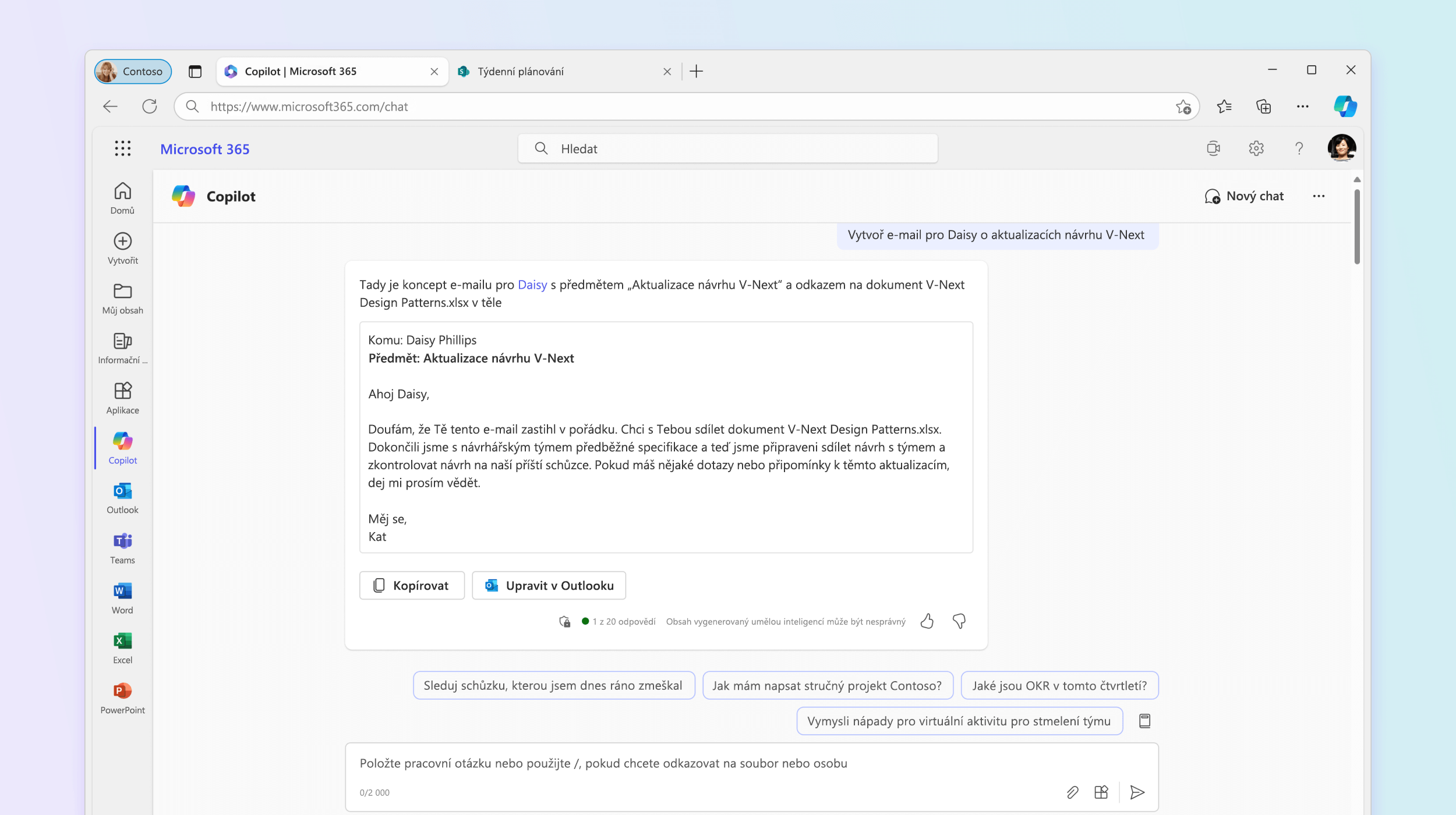Open the prompt guide book icon
The height and width of the screenshot is (815, 1456).
(x=1144, y=721)
